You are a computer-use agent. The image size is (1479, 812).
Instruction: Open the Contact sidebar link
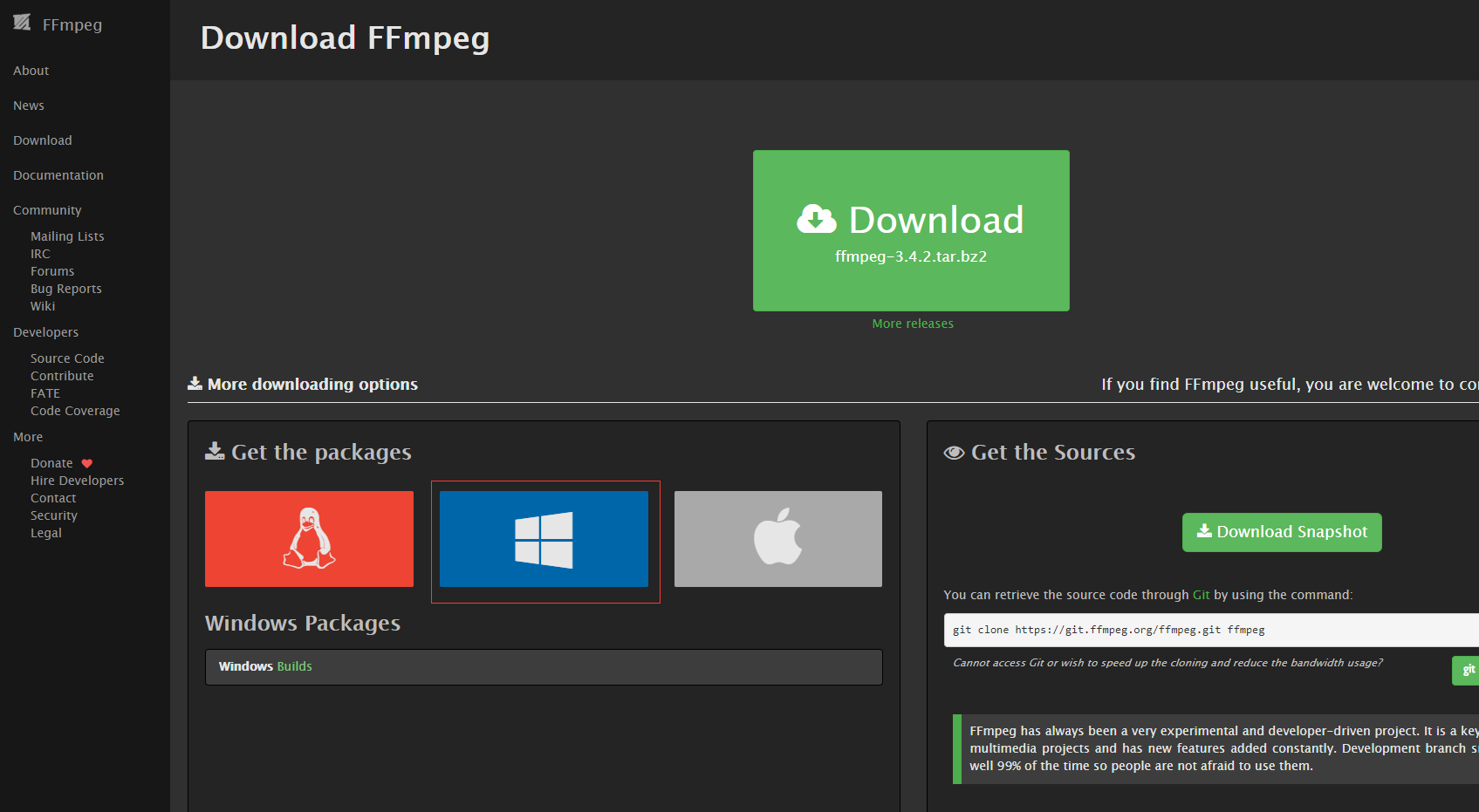[x=53, y=498]
